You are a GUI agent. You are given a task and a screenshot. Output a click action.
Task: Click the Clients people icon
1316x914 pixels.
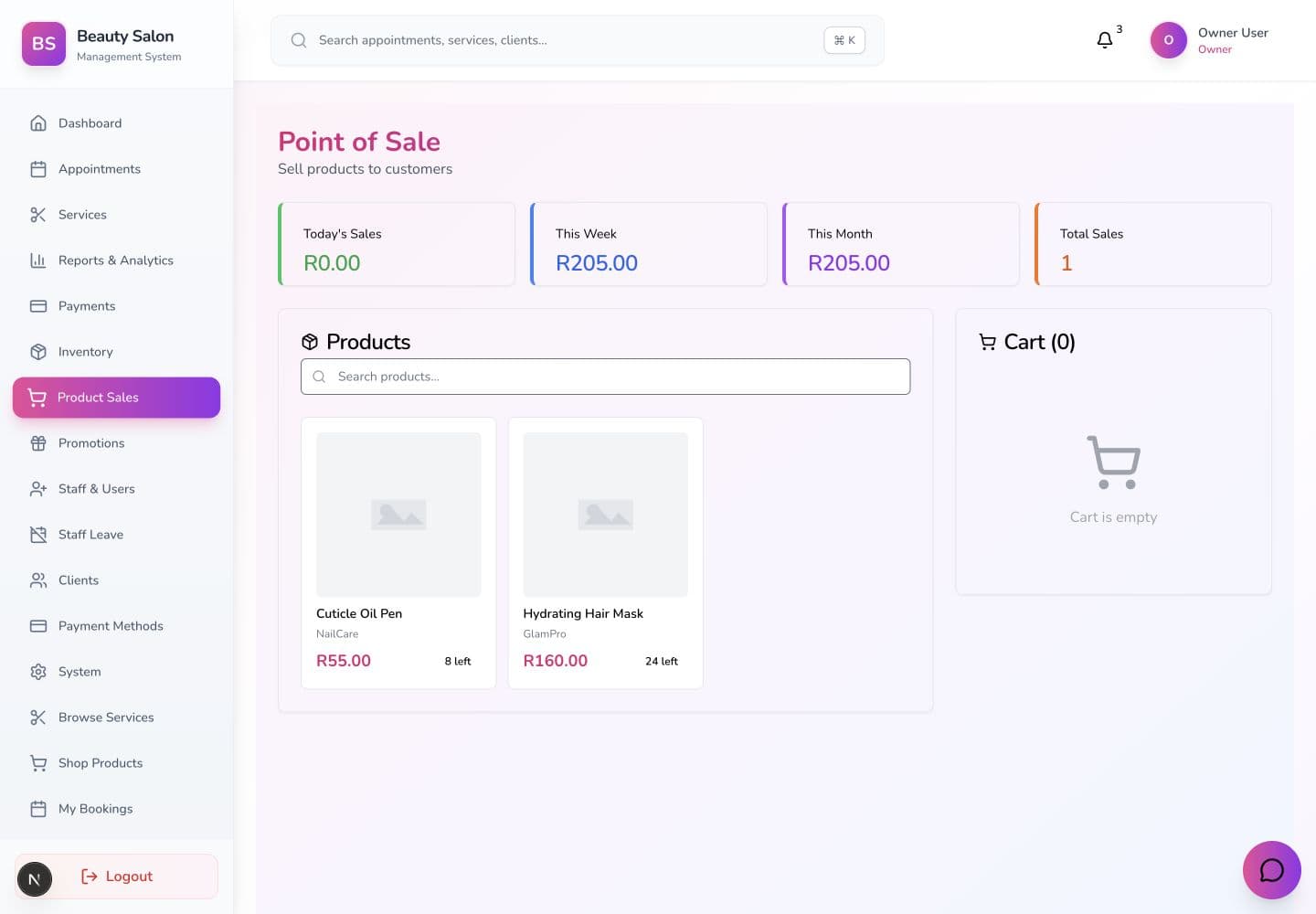coord(38,580)
